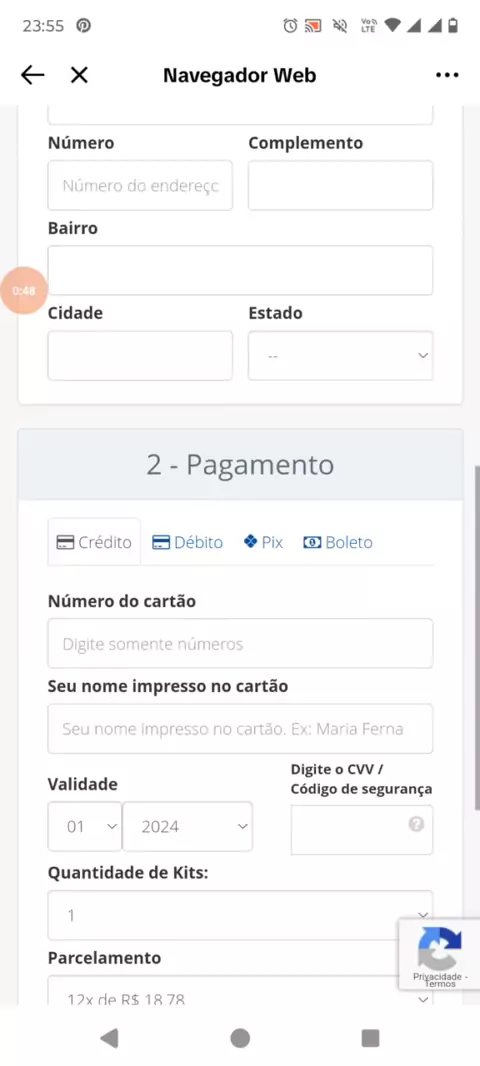Tap the Android home circle button
Viewport: 480px width, 1066px height.
[x=240, y=1037]
